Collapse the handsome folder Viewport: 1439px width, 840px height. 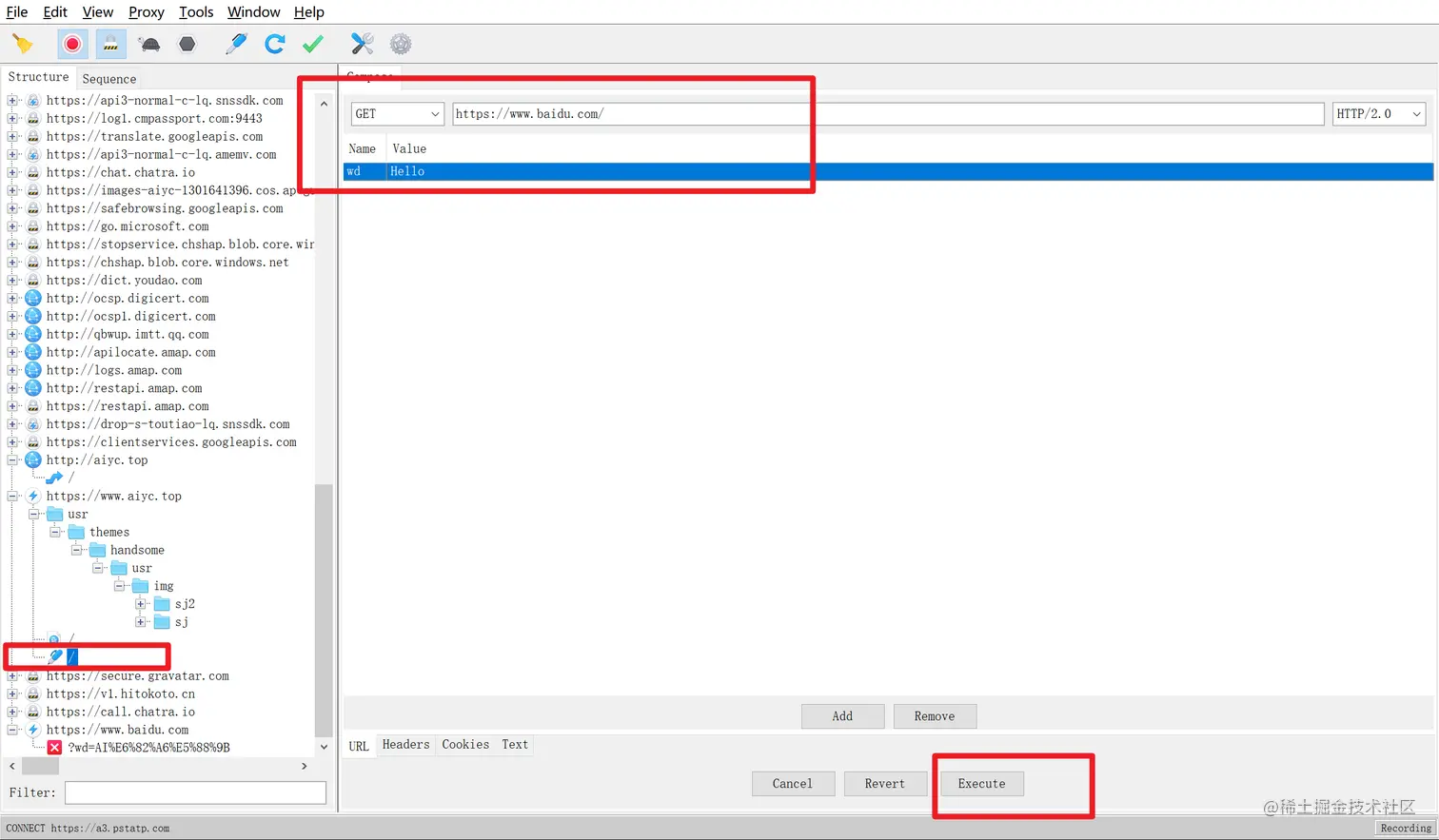(77, 550)
